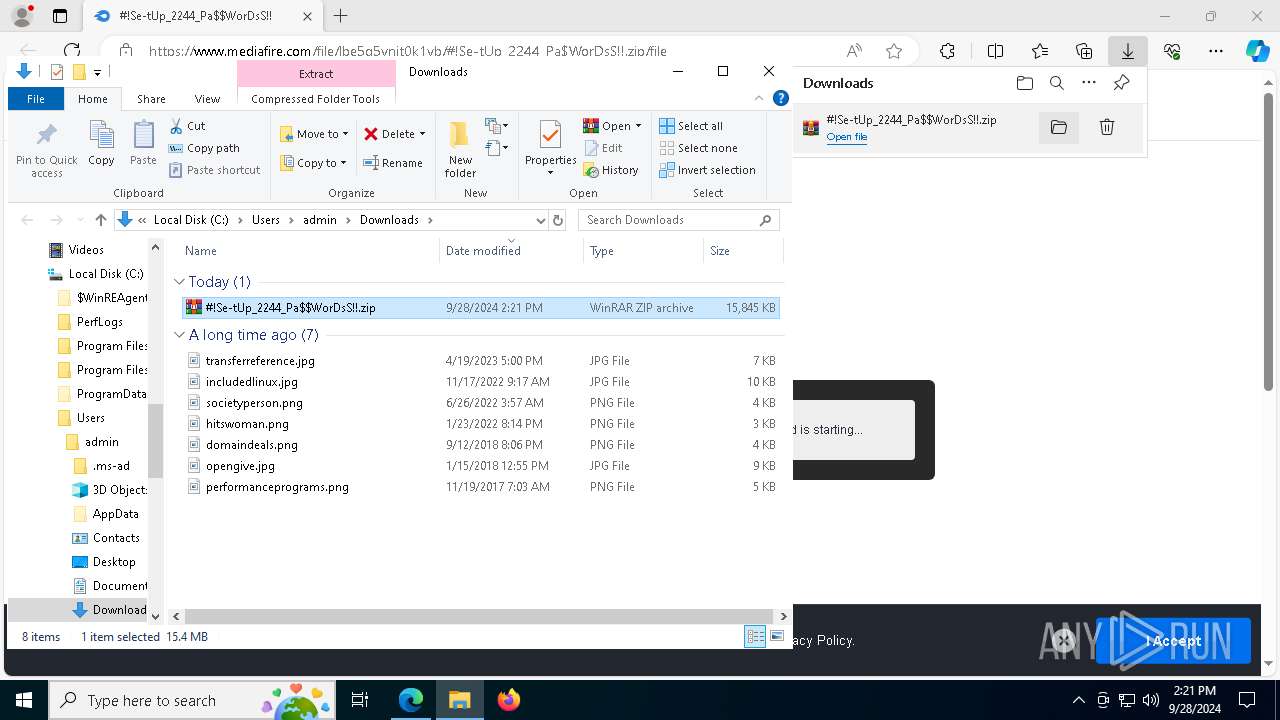Open address bar history dropdown
This screenshot has width=1280, height=720.
pyautogui.click(x=540, y=220)
